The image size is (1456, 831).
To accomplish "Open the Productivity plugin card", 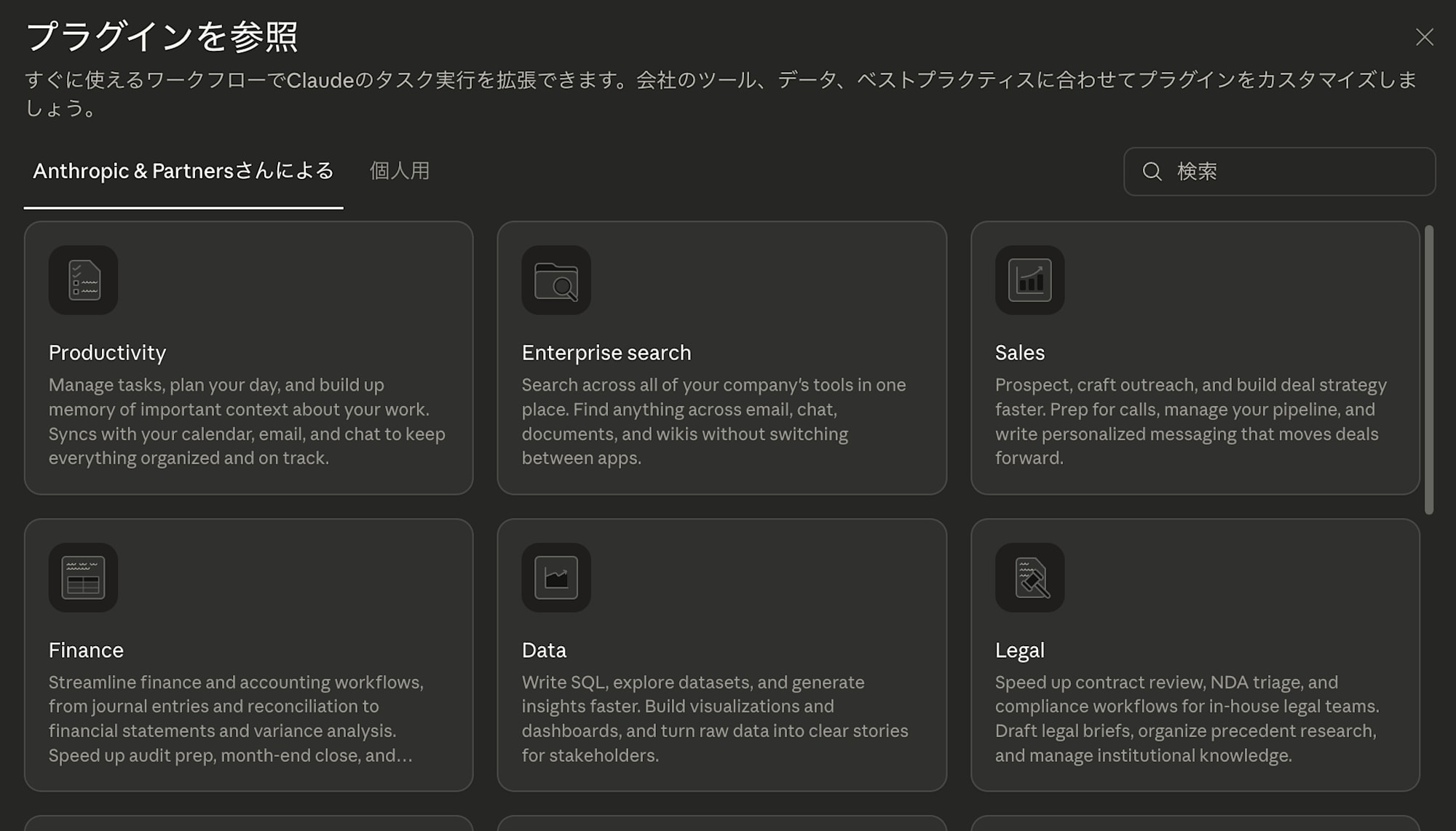I will (249, 357).
